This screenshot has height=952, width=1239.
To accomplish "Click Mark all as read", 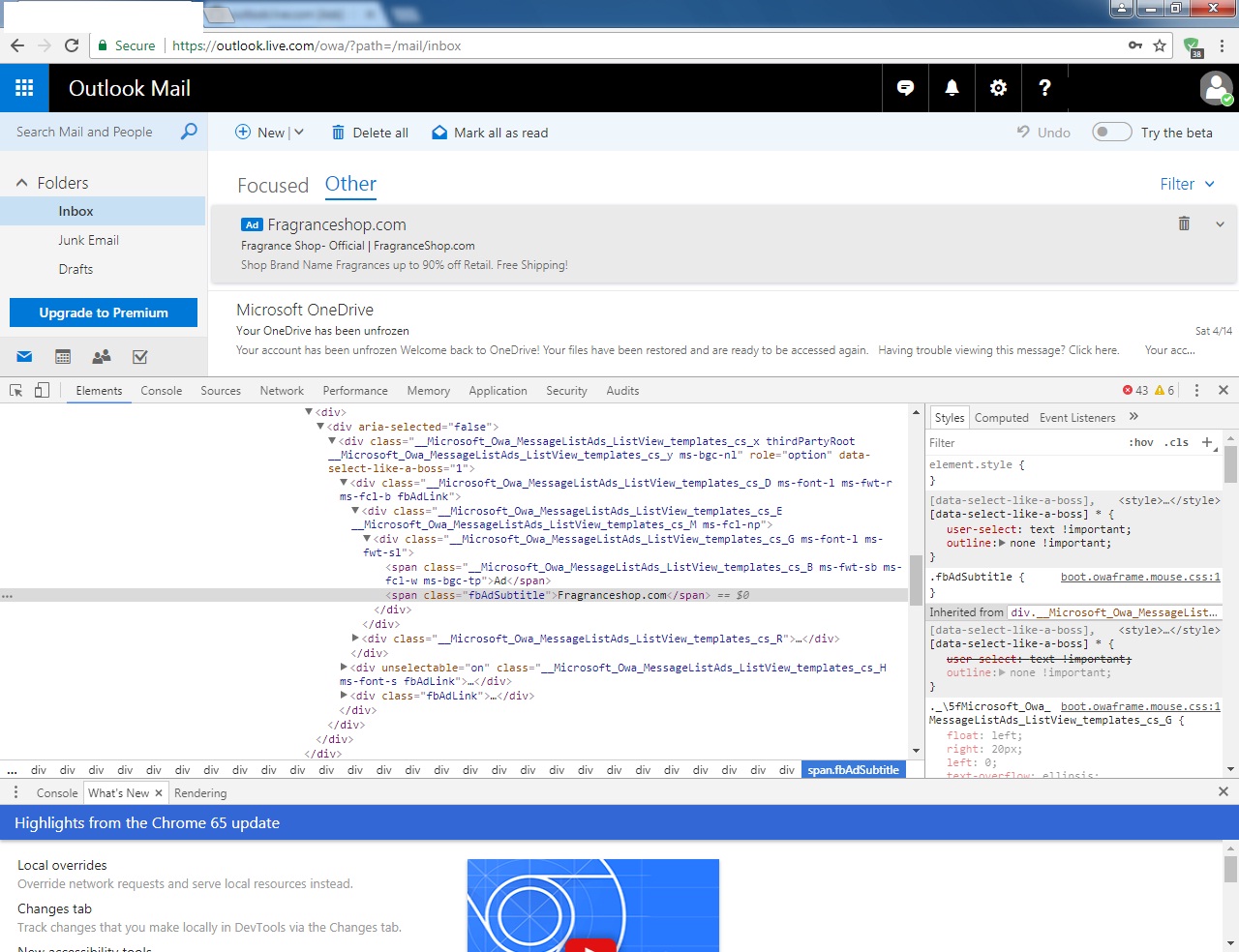I will [490, 133].
